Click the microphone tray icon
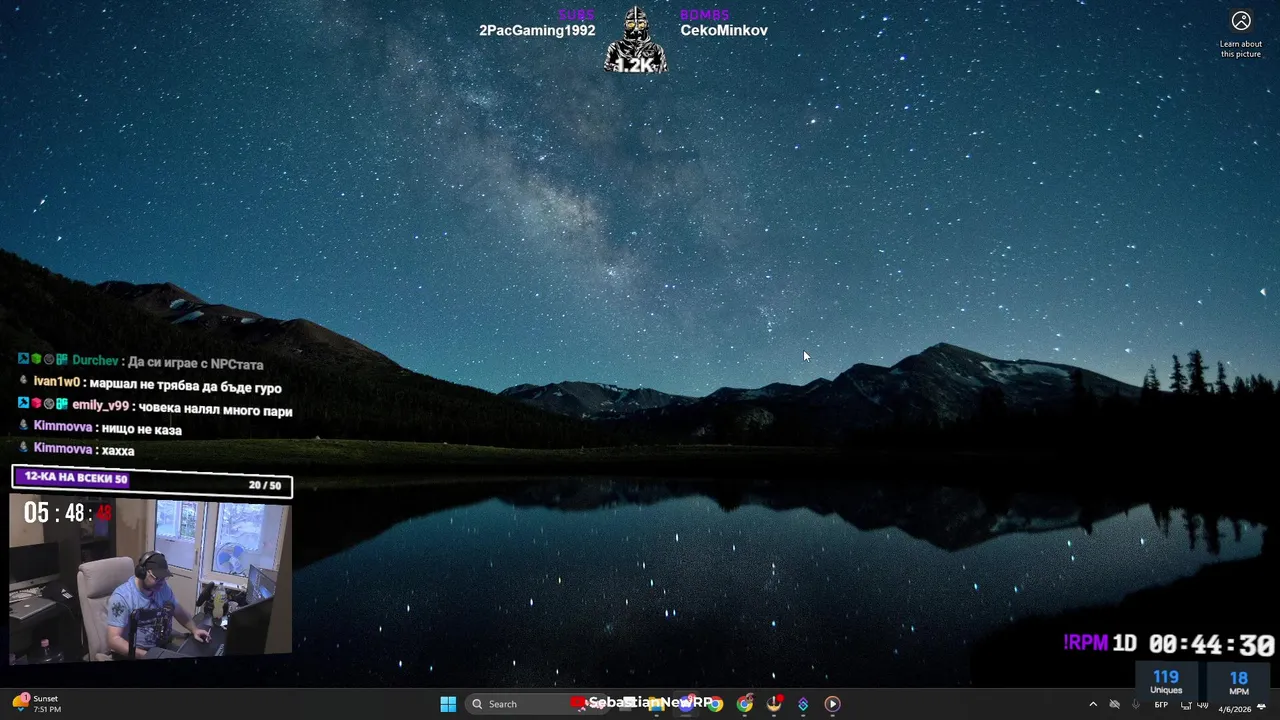Image resolution: width=1280 pixels, height=720 pixels. tap(1136, 705)
